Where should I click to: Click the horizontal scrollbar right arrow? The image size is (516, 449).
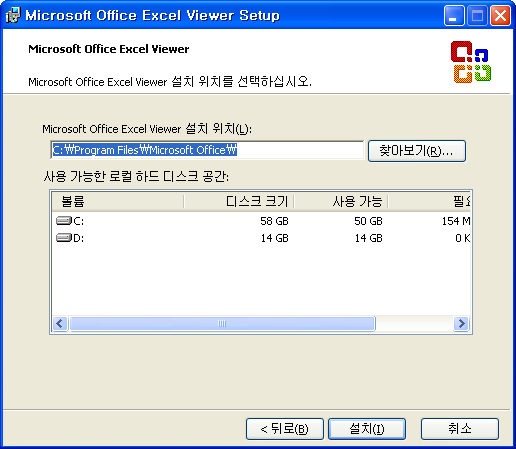click(461, 323)
